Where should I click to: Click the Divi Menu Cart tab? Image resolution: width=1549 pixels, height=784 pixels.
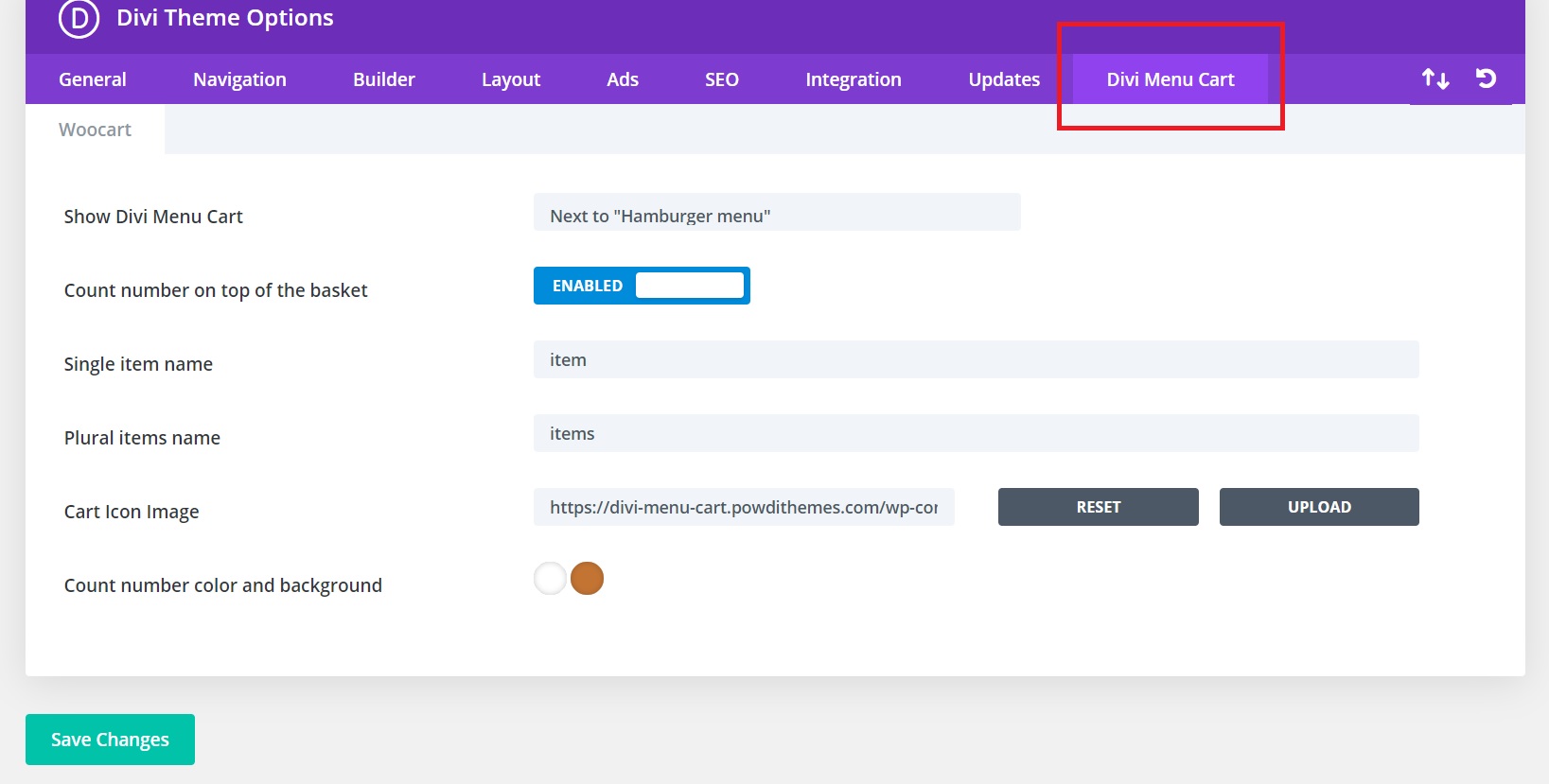(x=1171, y=79)
